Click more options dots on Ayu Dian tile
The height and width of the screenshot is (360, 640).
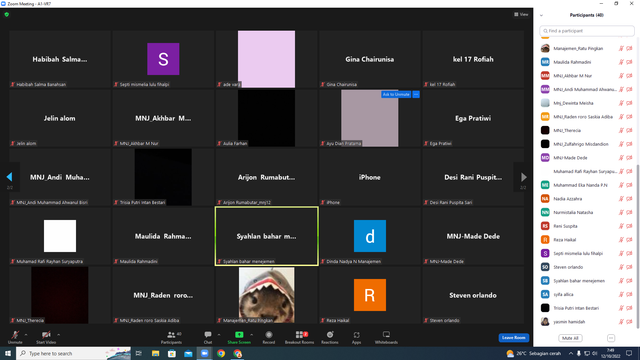[416, 94]
